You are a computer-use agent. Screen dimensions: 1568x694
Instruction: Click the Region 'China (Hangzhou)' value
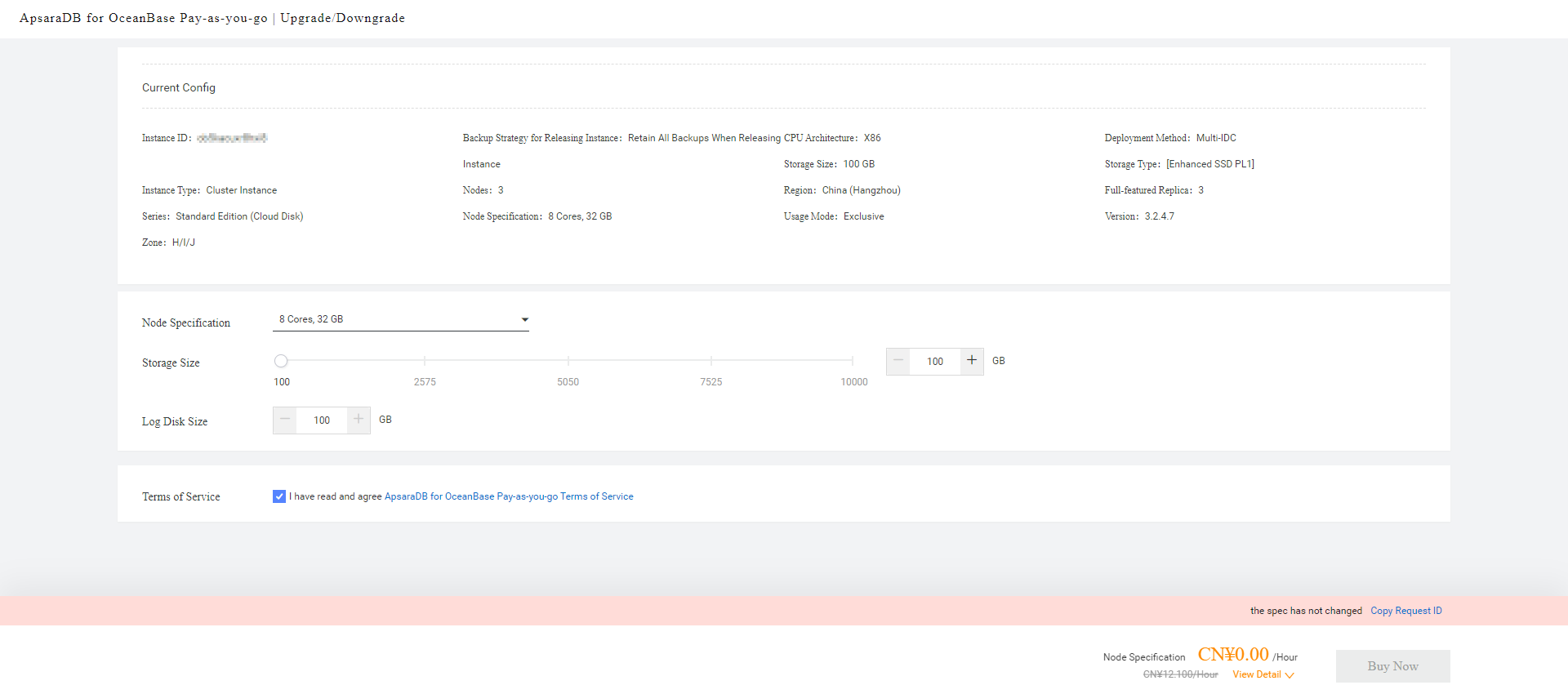pyautogui.click(x=862, y=190)
